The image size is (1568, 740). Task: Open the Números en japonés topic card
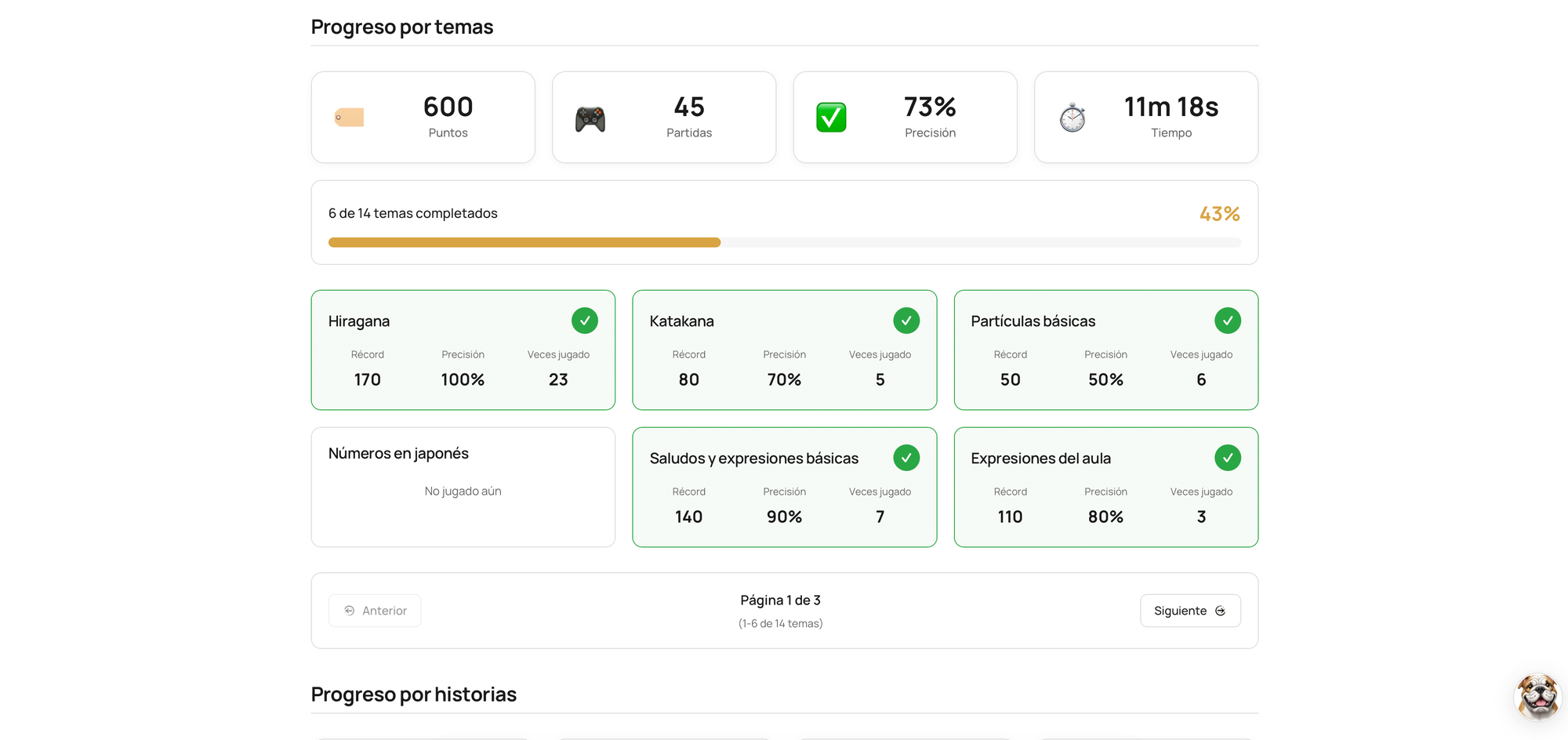(463, 487)
